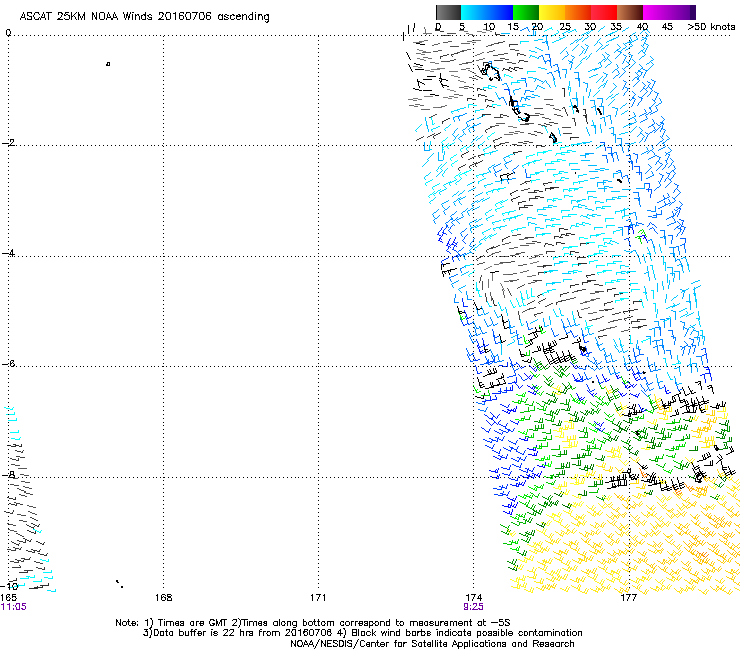Click the "45" legend scale label
The image size is (740, 650).
pos(667,27)
